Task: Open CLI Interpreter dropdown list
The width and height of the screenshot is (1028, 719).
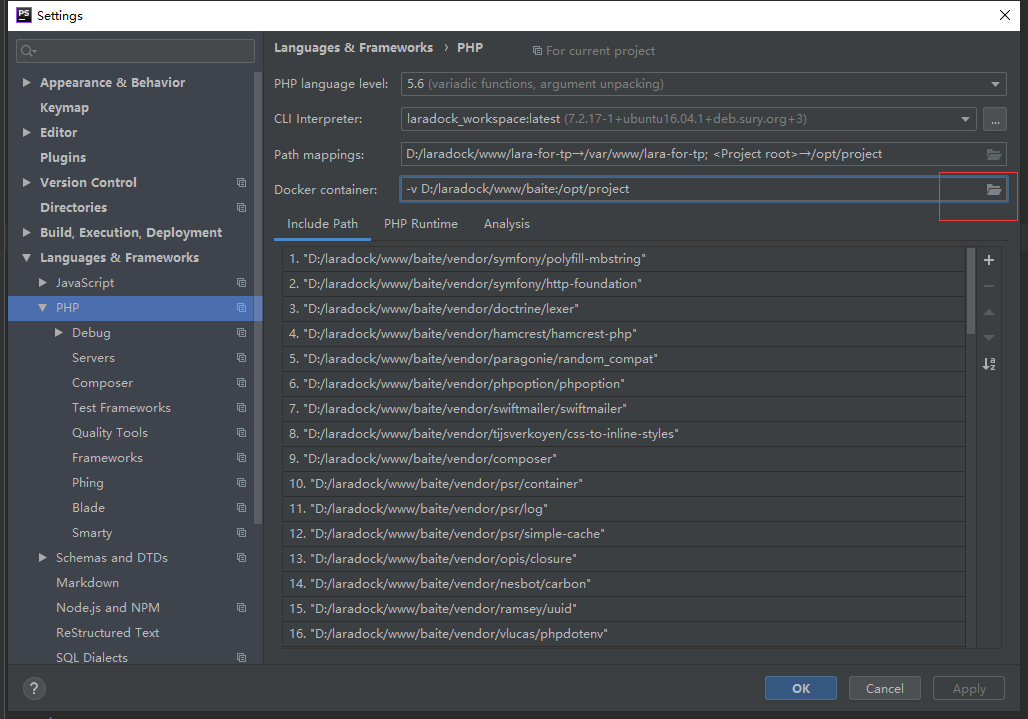Action: tap(965, 119)
